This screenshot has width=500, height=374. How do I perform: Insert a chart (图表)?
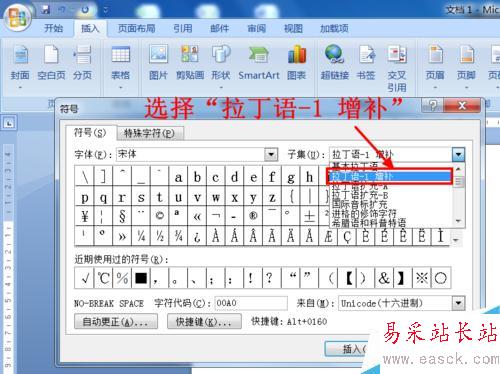[297, 63]
